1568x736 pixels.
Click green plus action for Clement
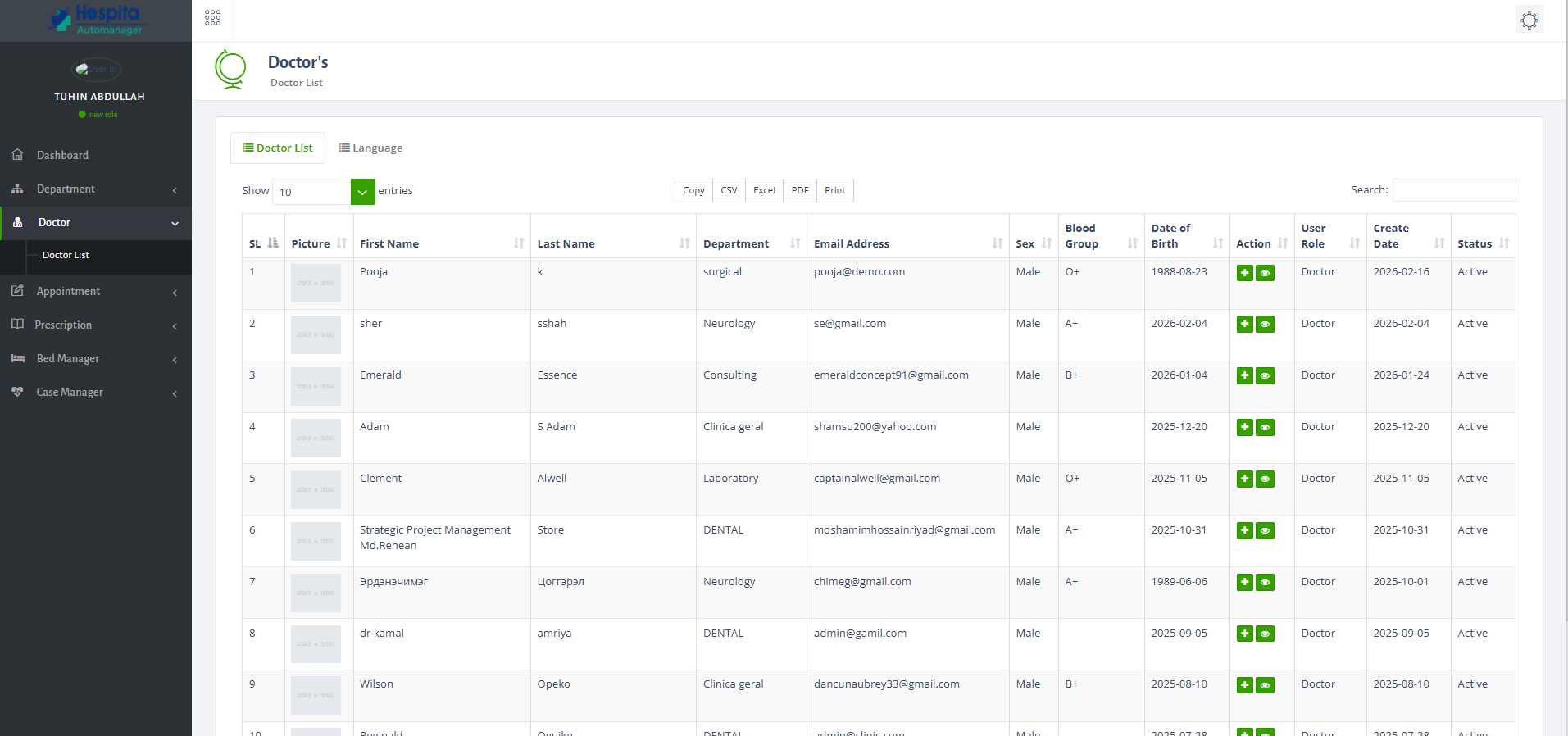click(x=1245, y=479)
